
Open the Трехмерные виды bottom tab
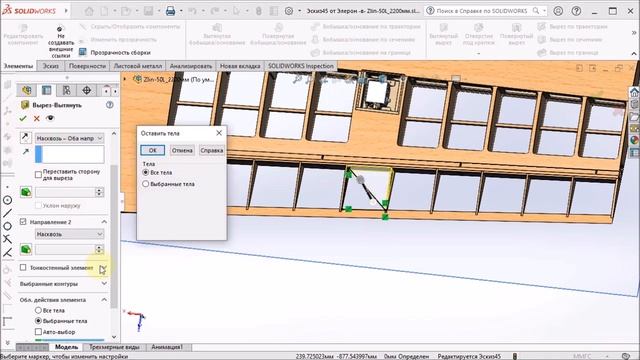click(x=114, y=347)
